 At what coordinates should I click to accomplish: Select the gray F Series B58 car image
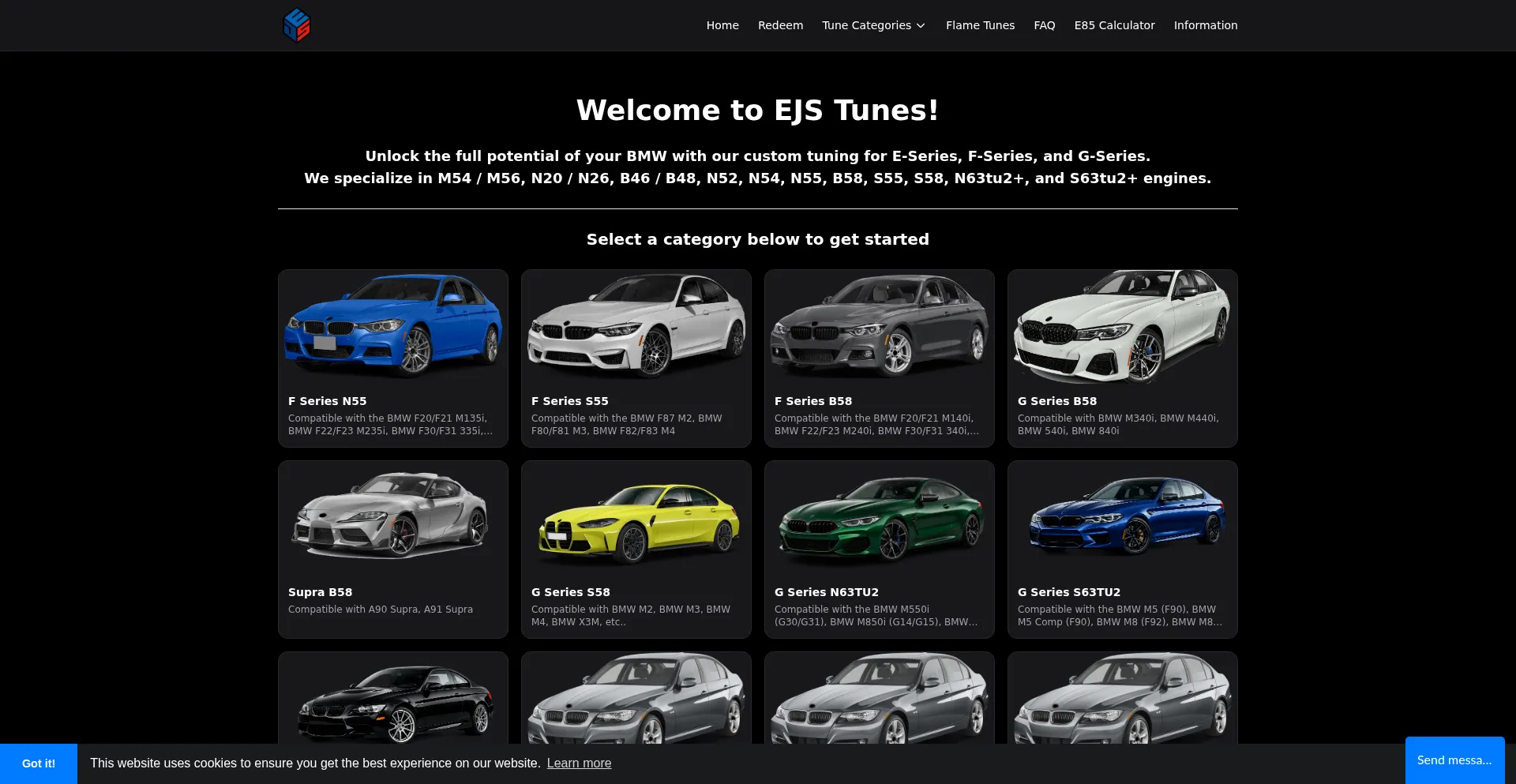pyautogui.click(x=880, y=326)
